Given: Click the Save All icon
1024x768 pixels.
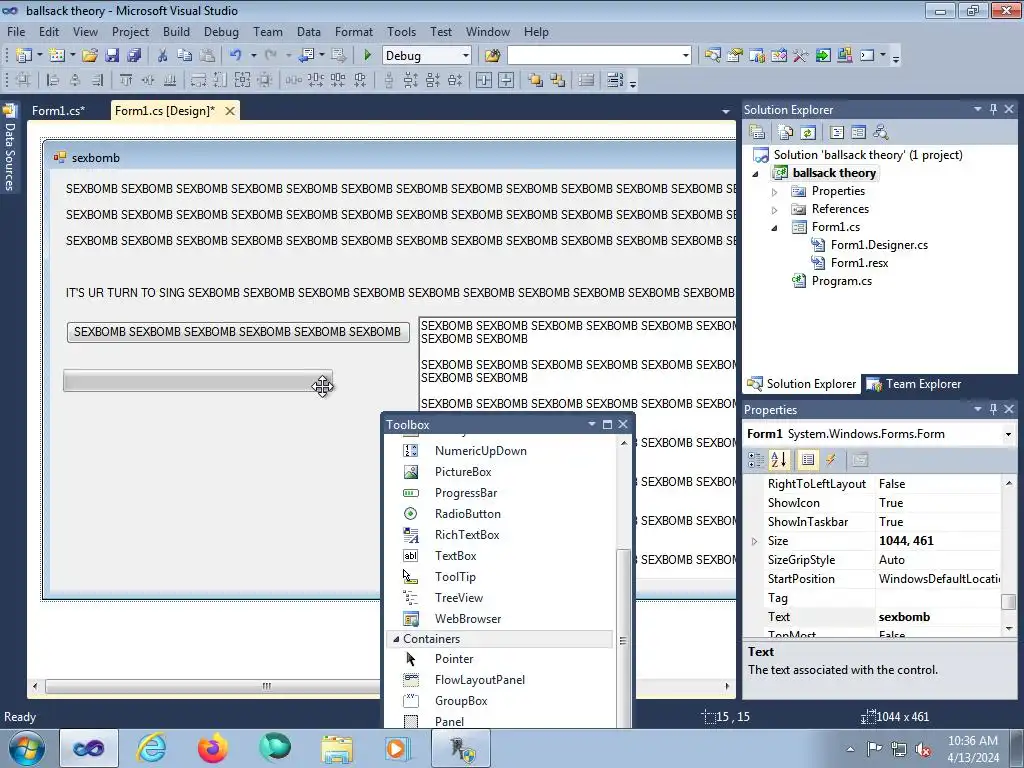Looking at the screenshot, I should tap(134, 56).
